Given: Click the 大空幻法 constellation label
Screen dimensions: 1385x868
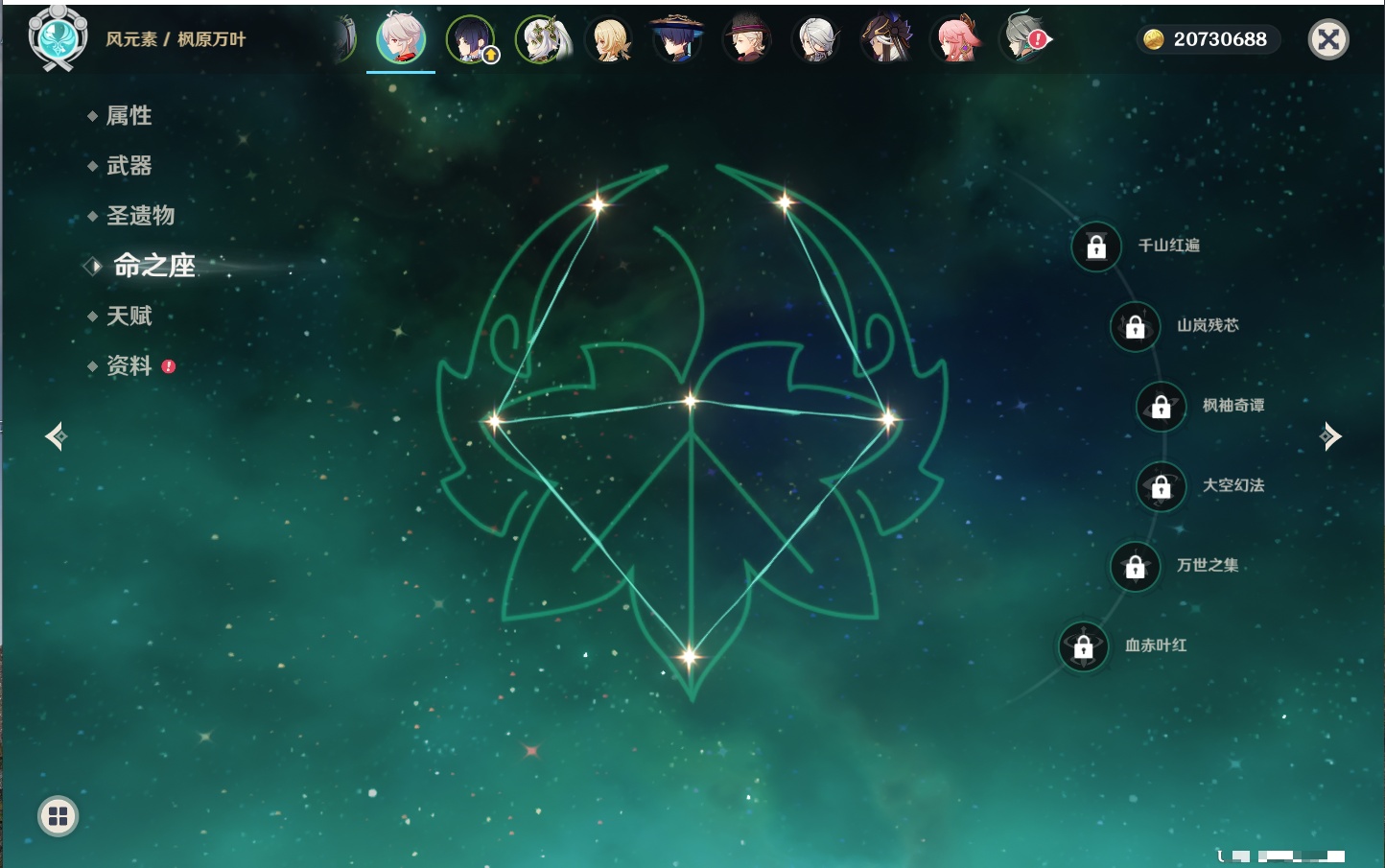Looking at the screenshot, I should [x=1233, y=485].
